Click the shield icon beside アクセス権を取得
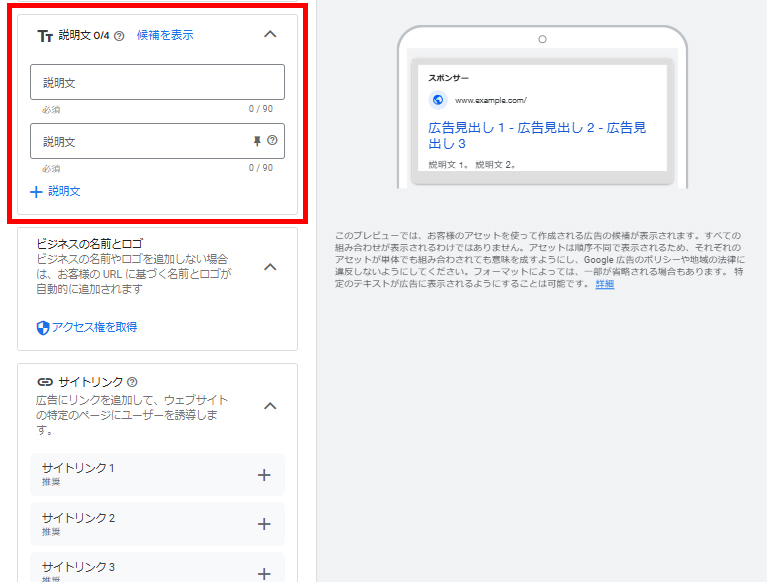 coord(43,327)
